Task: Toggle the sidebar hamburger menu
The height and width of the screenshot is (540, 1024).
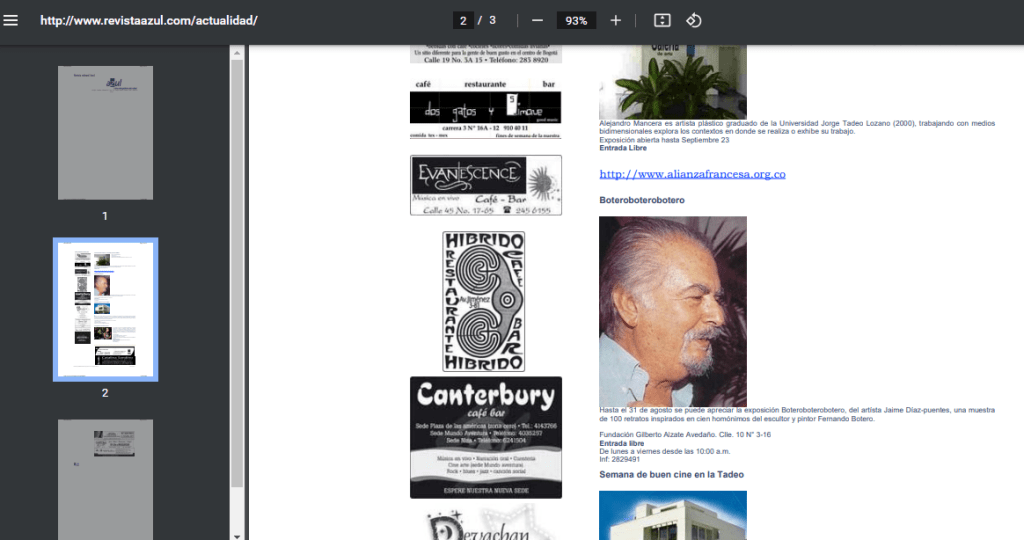Action: coord(11,20)
